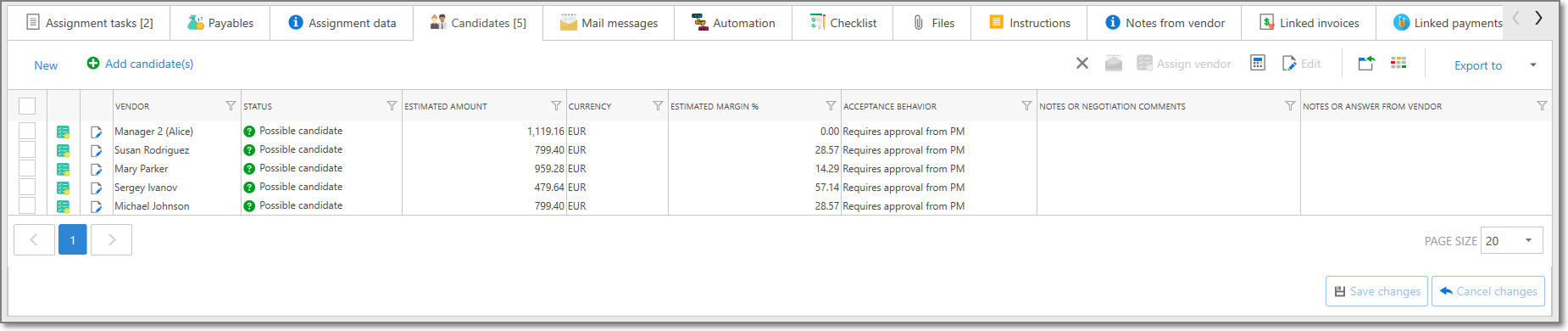Click Add candidate(s) button
1568x331 pixels.
click(140, 64)
